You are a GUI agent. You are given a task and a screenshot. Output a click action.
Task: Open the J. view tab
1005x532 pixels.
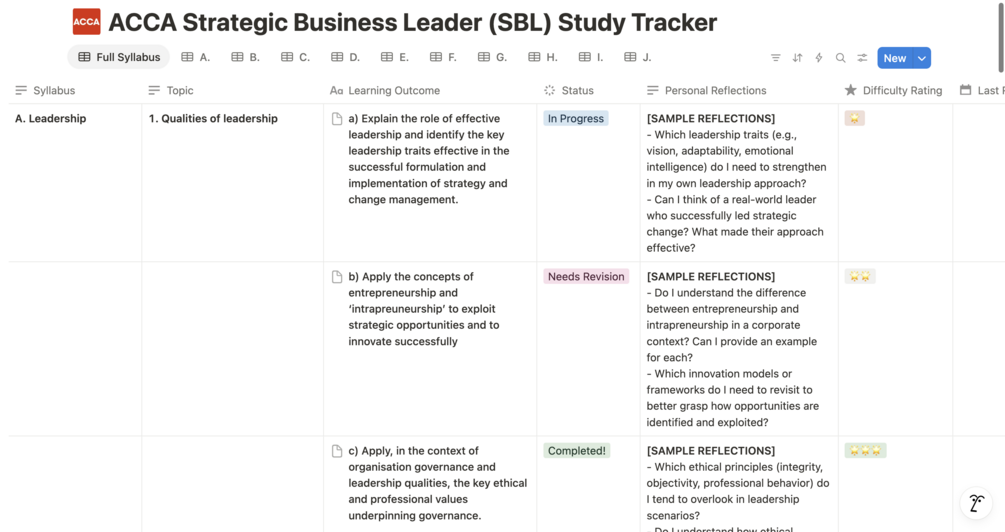[x=638, y=58]
